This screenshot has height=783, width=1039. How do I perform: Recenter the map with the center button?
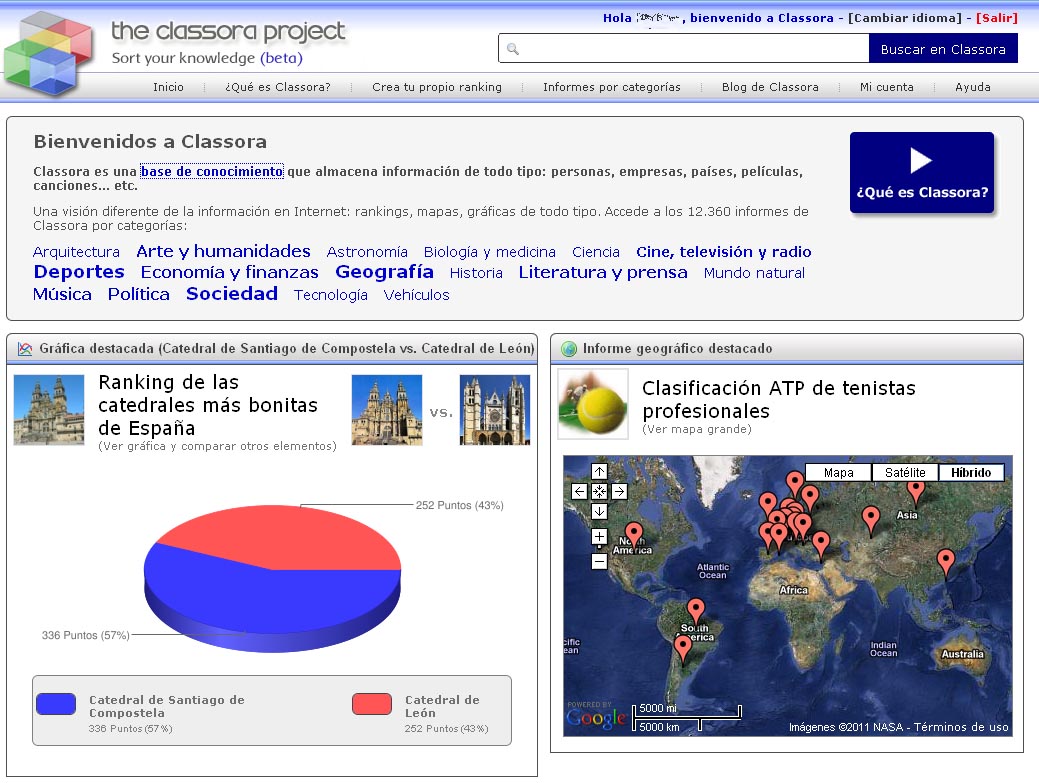[x=599, y=492]
